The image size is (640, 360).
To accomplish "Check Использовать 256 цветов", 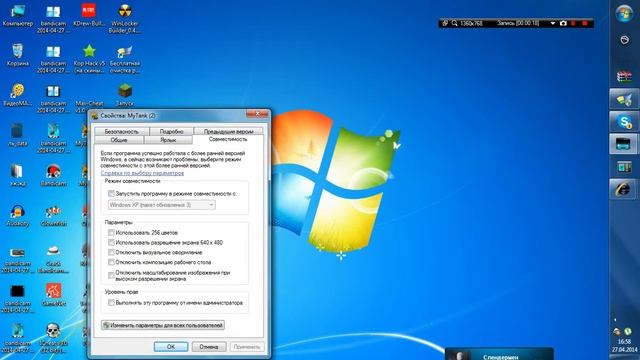I will pos(111,233).
